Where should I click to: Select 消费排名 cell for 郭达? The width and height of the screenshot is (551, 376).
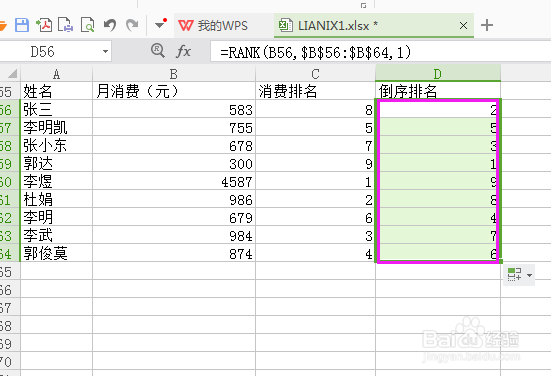coord(315,163)
